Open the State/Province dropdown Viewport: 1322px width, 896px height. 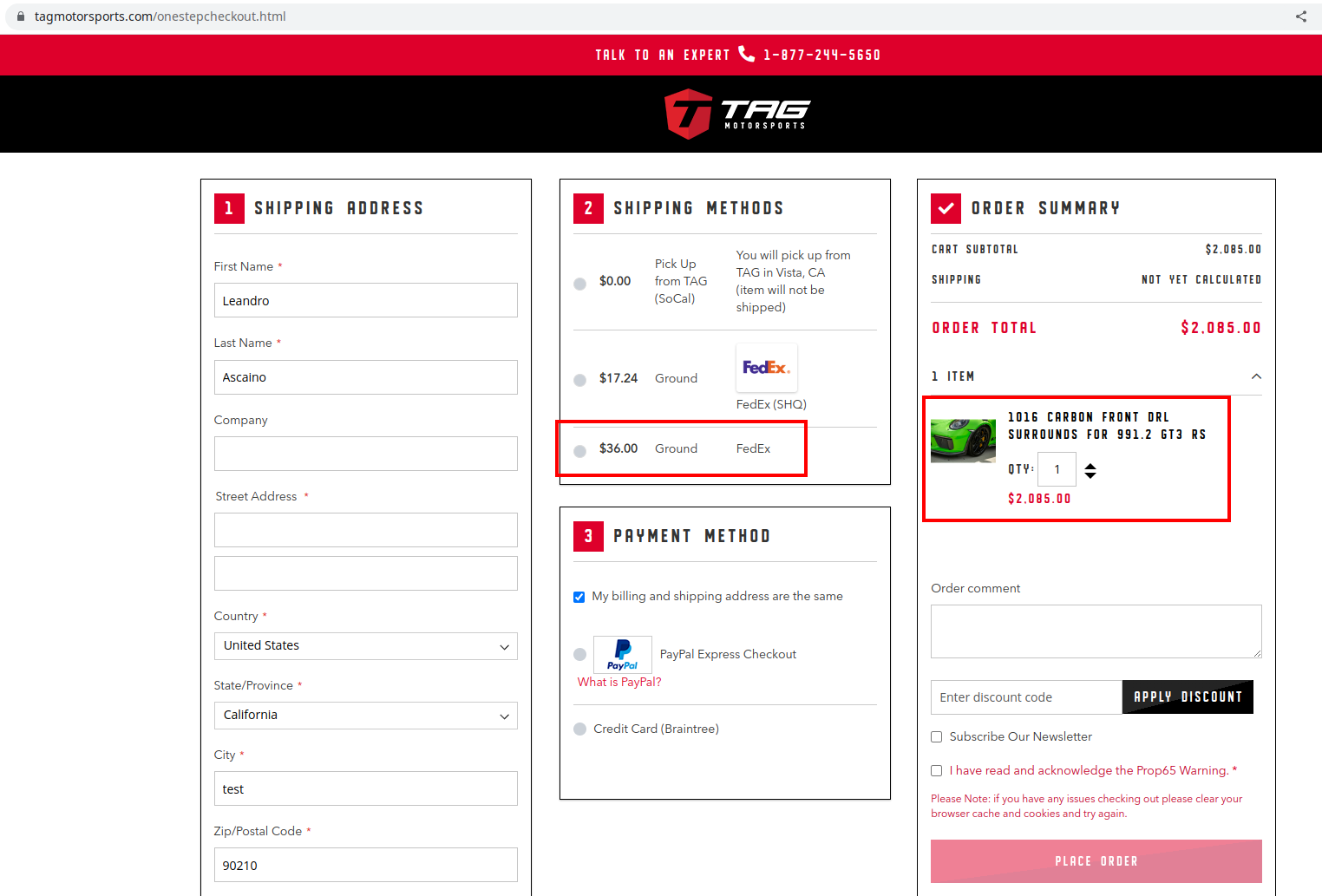click(x=365, y=715)
